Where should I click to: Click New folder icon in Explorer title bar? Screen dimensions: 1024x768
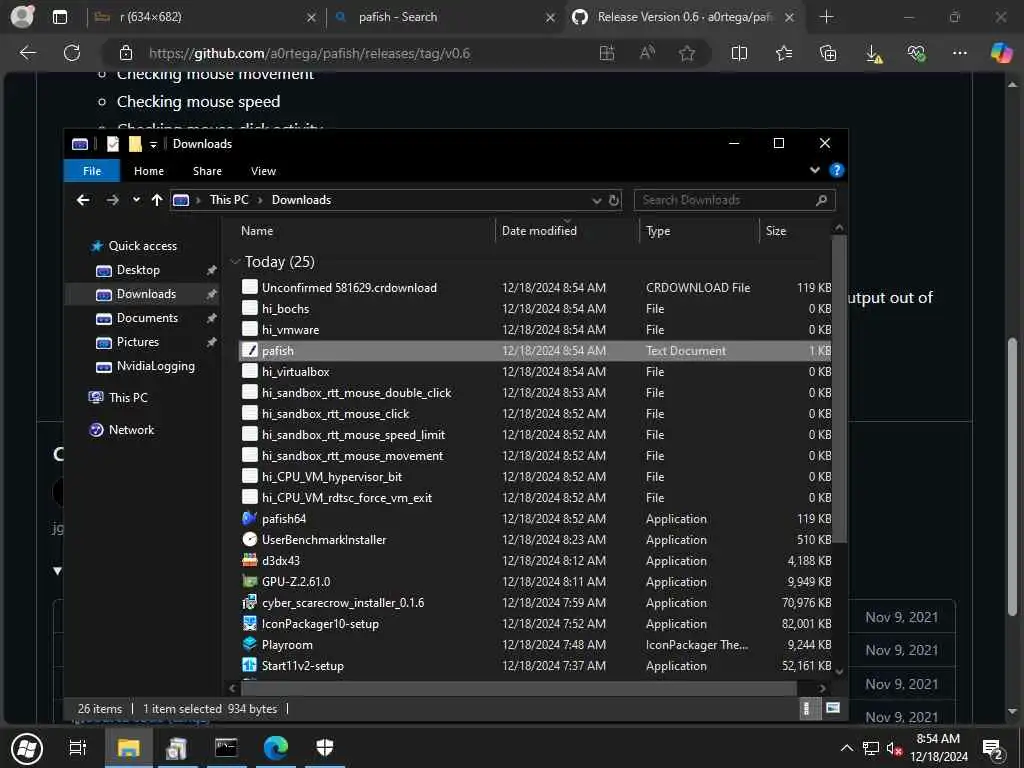[135, 144]
